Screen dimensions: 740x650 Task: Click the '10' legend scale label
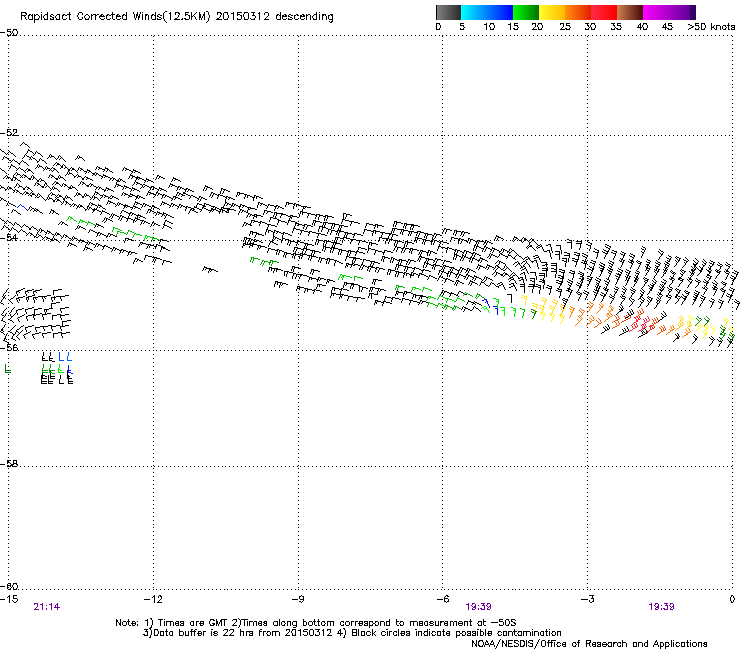(x=489, y=26)
